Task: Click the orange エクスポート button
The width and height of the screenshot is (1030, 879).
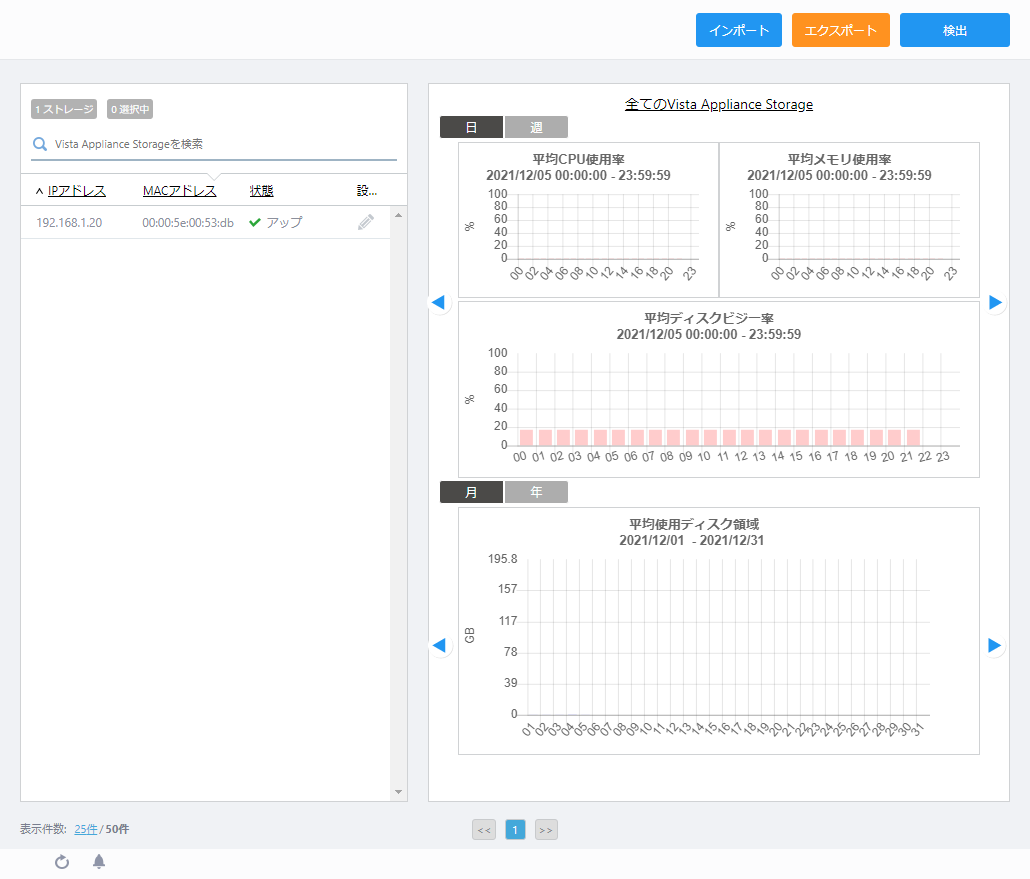Action: [x=841, y=30]
